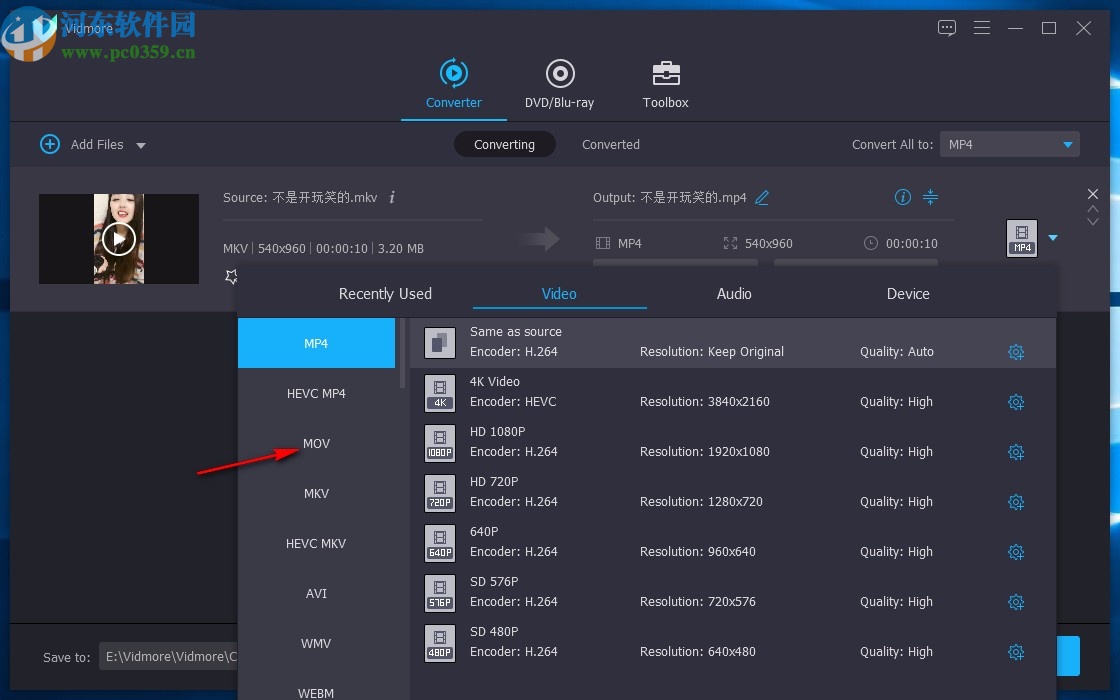1120x700 pixels.
Task: Show the Converted files list
Action: [x=610, y=145]
